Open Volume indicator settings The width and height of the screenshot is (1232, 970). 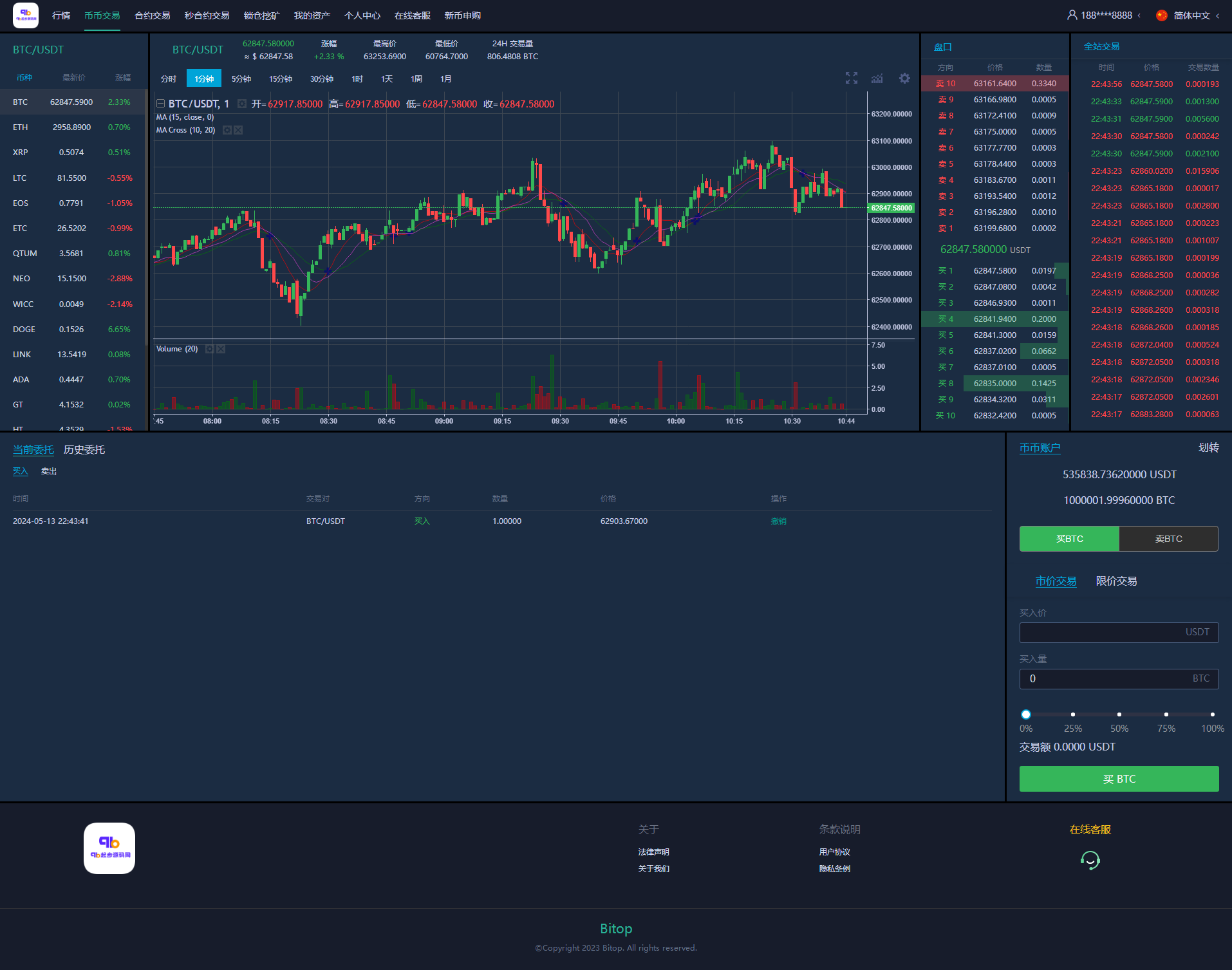210,349
